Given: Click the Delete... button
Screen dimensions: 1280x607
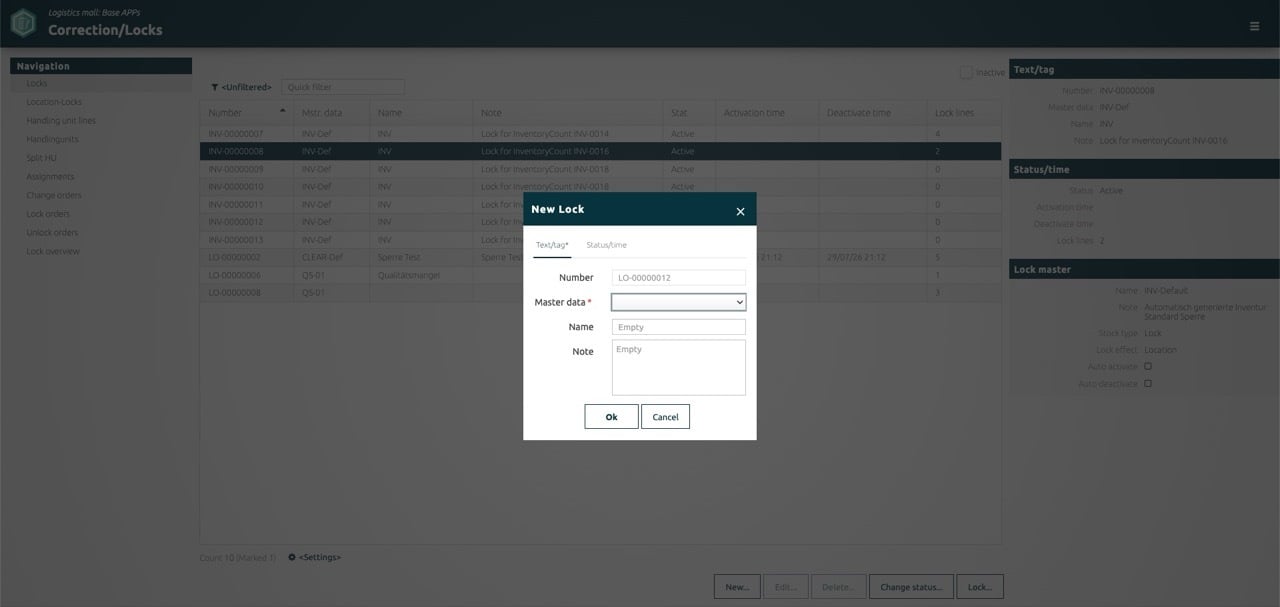Looking at the screenshot, I should coord(838,586).
